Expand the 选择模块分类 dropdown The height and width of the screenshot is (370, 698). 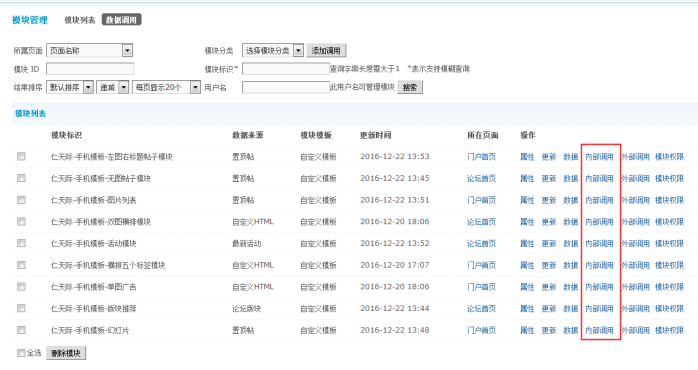(x=273, y=51)
